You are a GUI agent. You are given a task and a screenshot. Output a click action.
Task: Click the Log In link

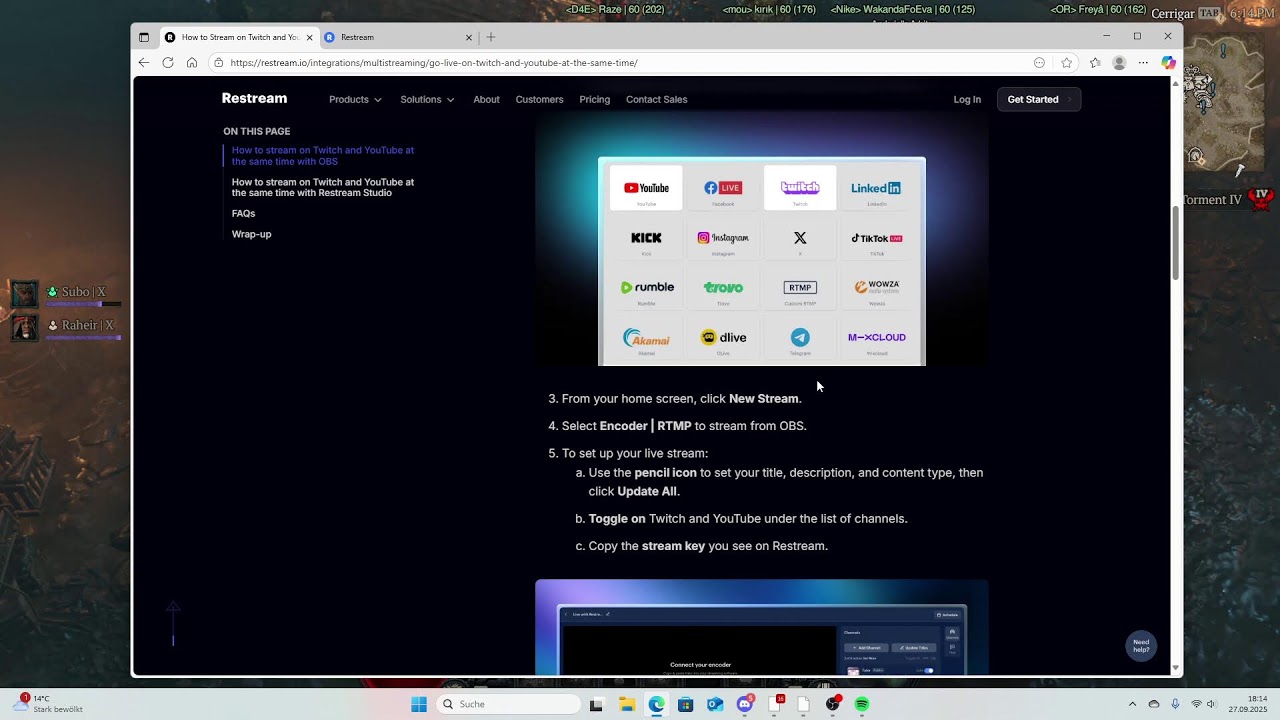click(x=967, y=99)
